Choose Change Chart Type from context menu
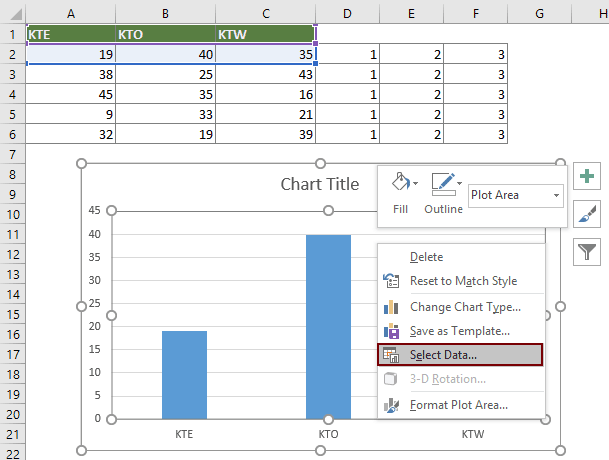The height and width of the screenshot is (460, 609). coord(460,307)
